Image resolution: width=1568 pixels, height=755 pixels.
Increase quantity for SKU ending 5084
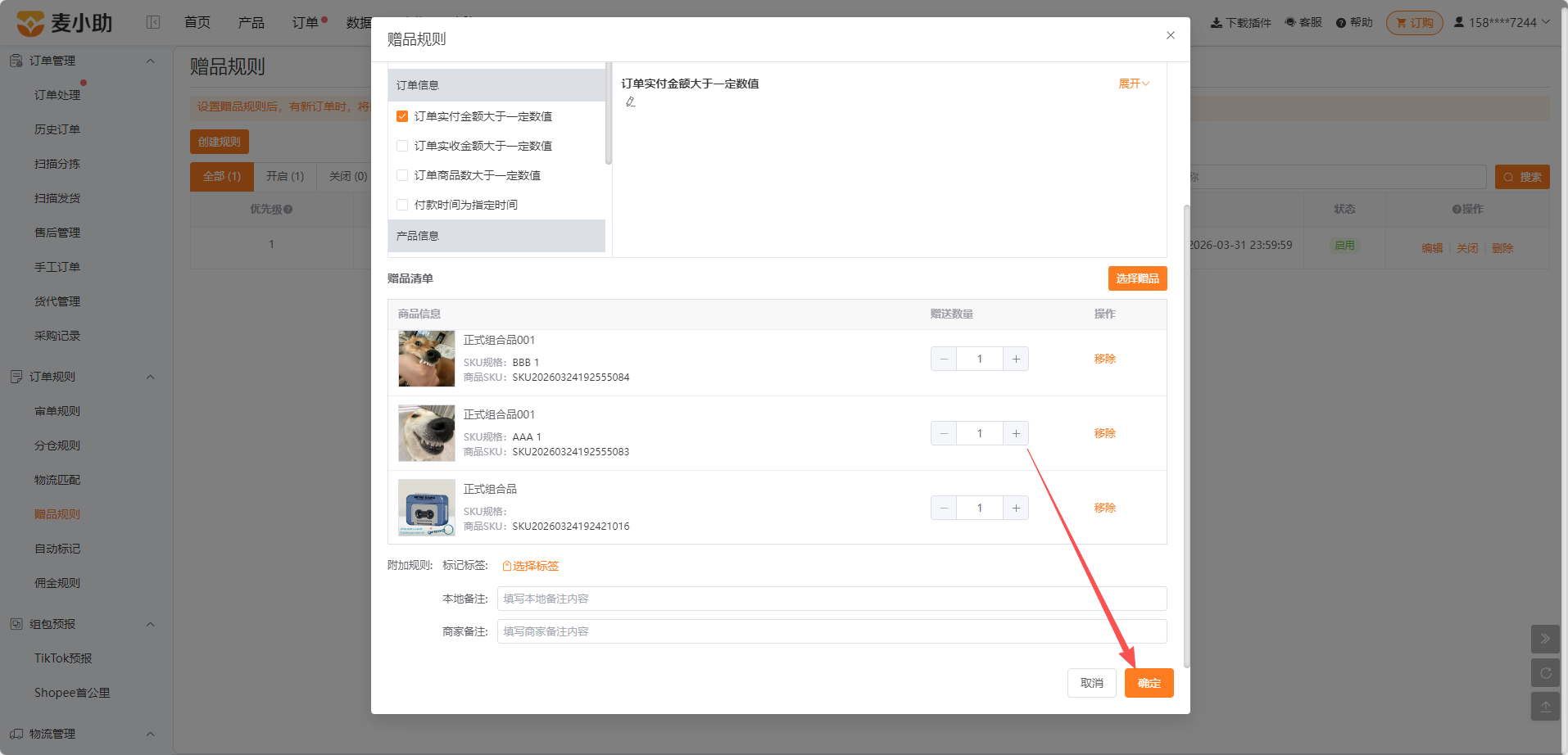point(1016,359)
